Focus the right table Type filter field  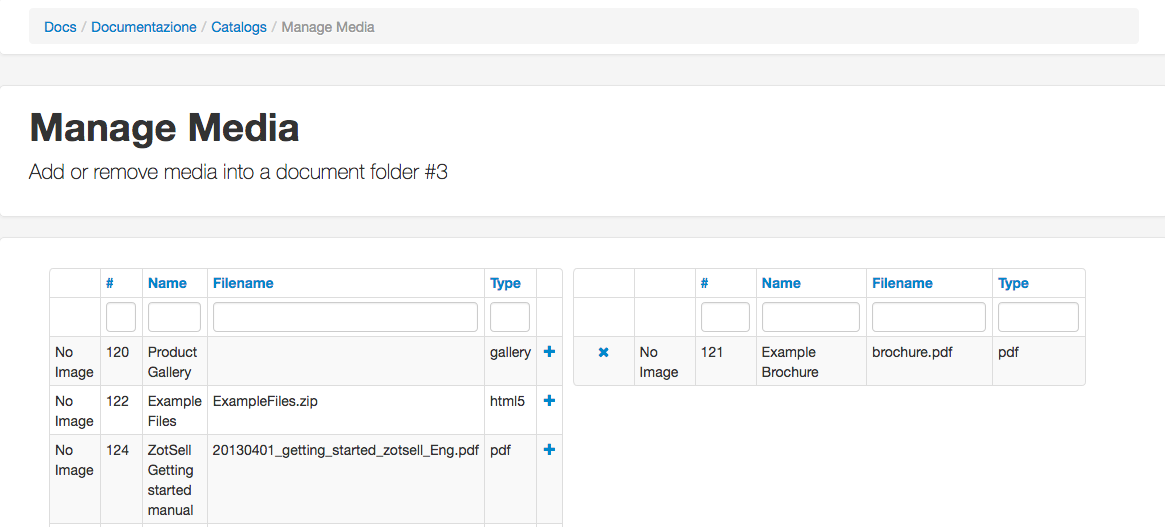(1038, 317)
